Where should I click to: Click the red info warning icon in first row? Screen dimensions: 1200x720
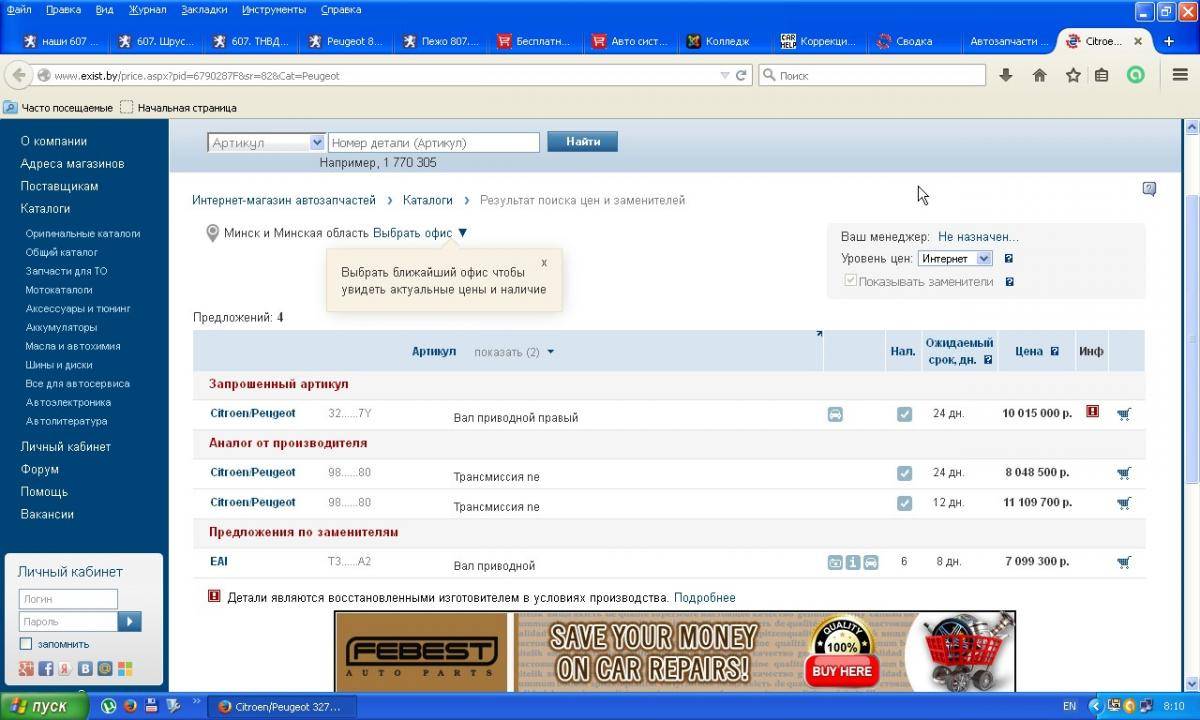[1092, 411]
